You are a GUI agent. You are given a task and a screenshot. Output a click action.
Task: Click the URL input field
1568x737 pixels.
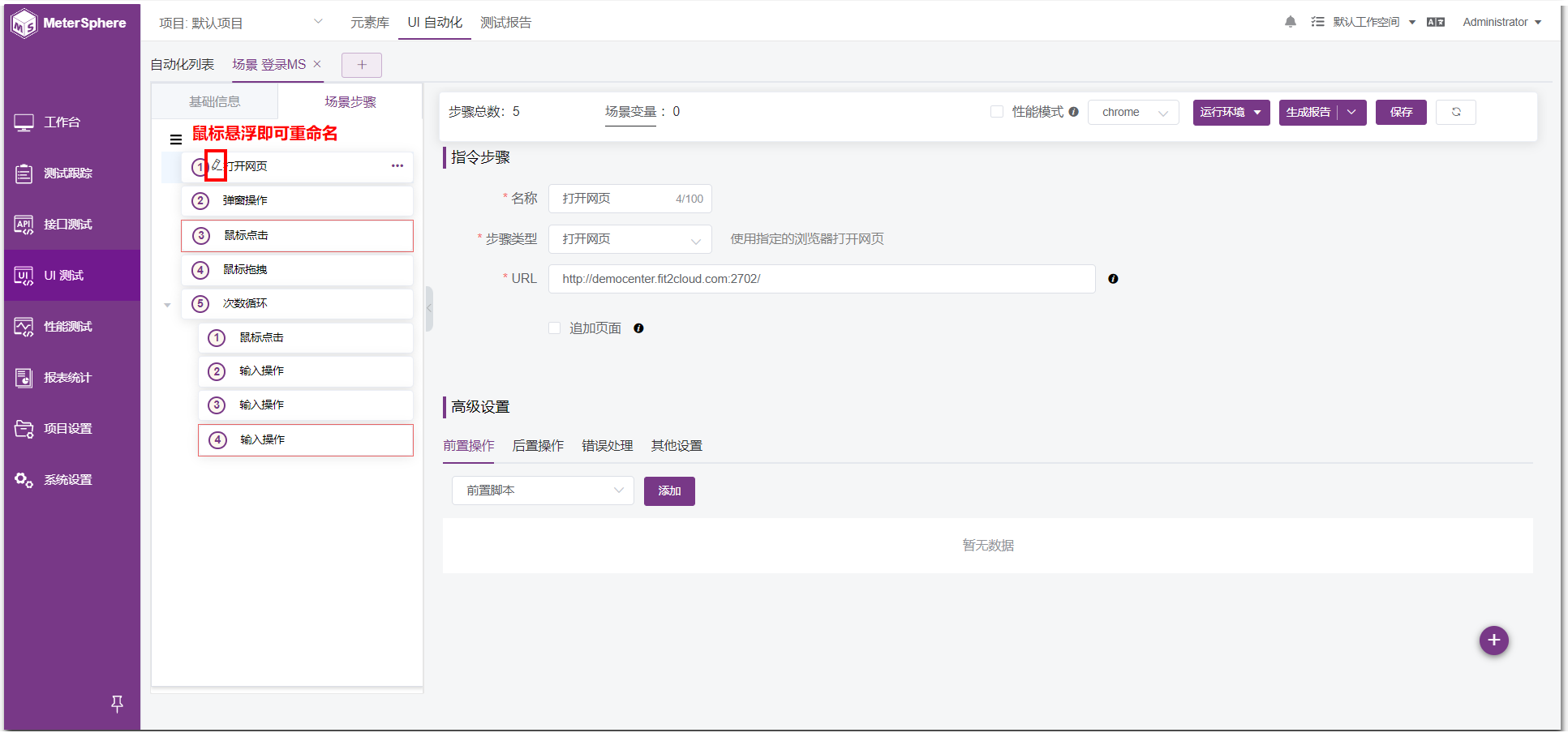click(822, 279)
